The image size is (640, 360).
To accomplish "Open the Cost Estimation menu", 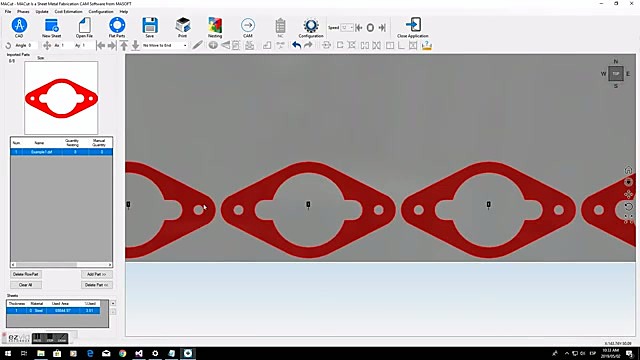I will pyautogui.click(x=69, y=11).
